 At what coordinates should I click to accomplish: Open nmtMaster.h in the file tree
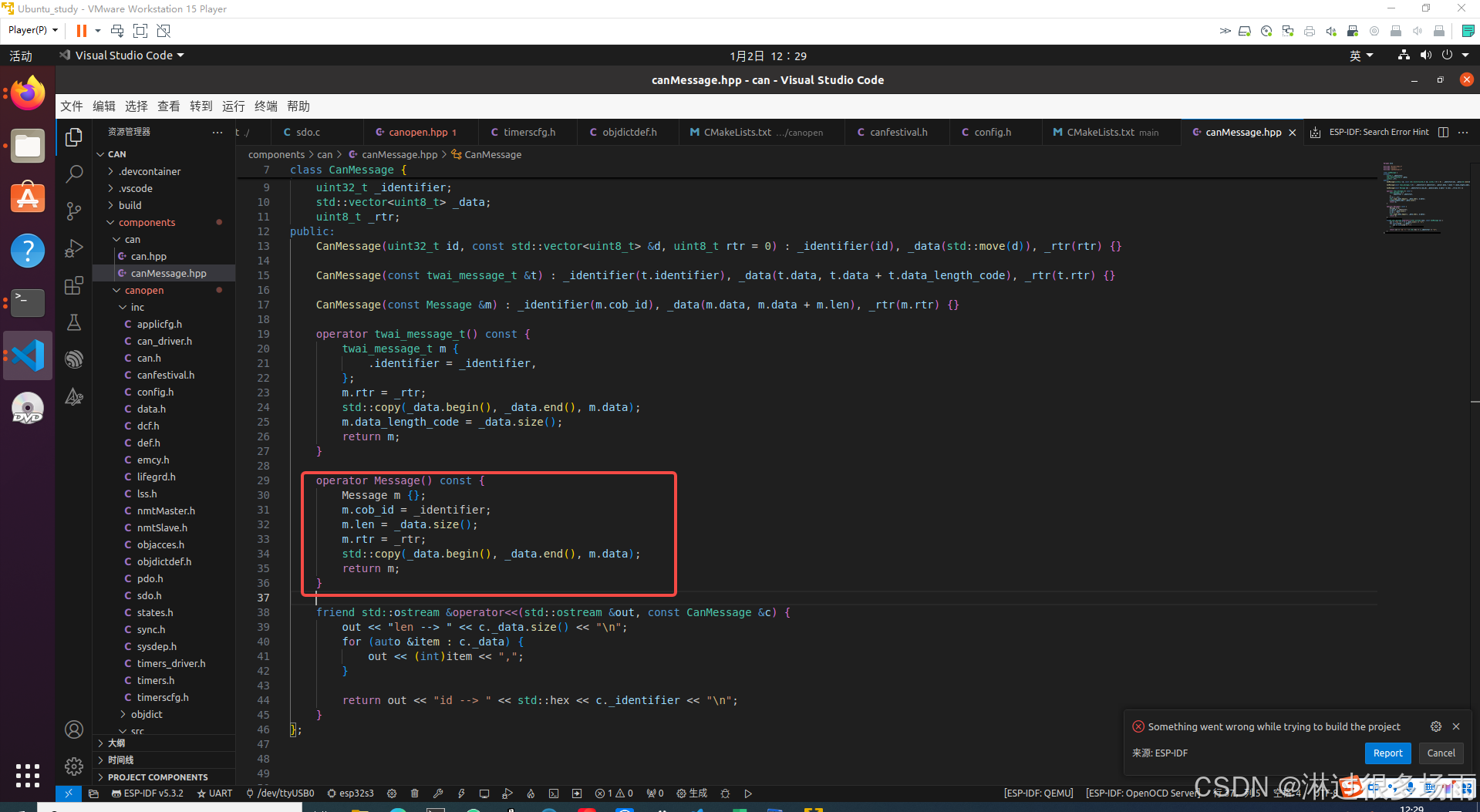[x=164, y=510]
